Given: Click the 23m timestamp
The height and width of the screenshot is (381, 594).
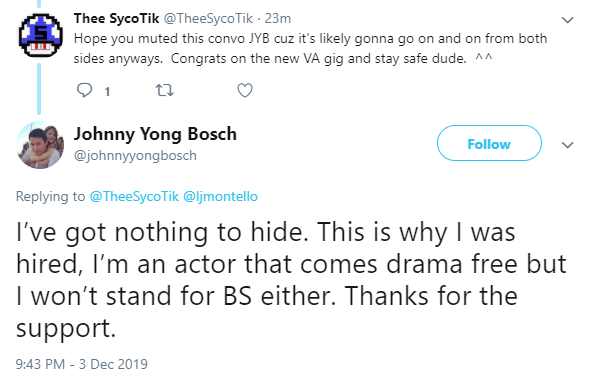Looking at the screenshot, I should click(x=278, y=18).
